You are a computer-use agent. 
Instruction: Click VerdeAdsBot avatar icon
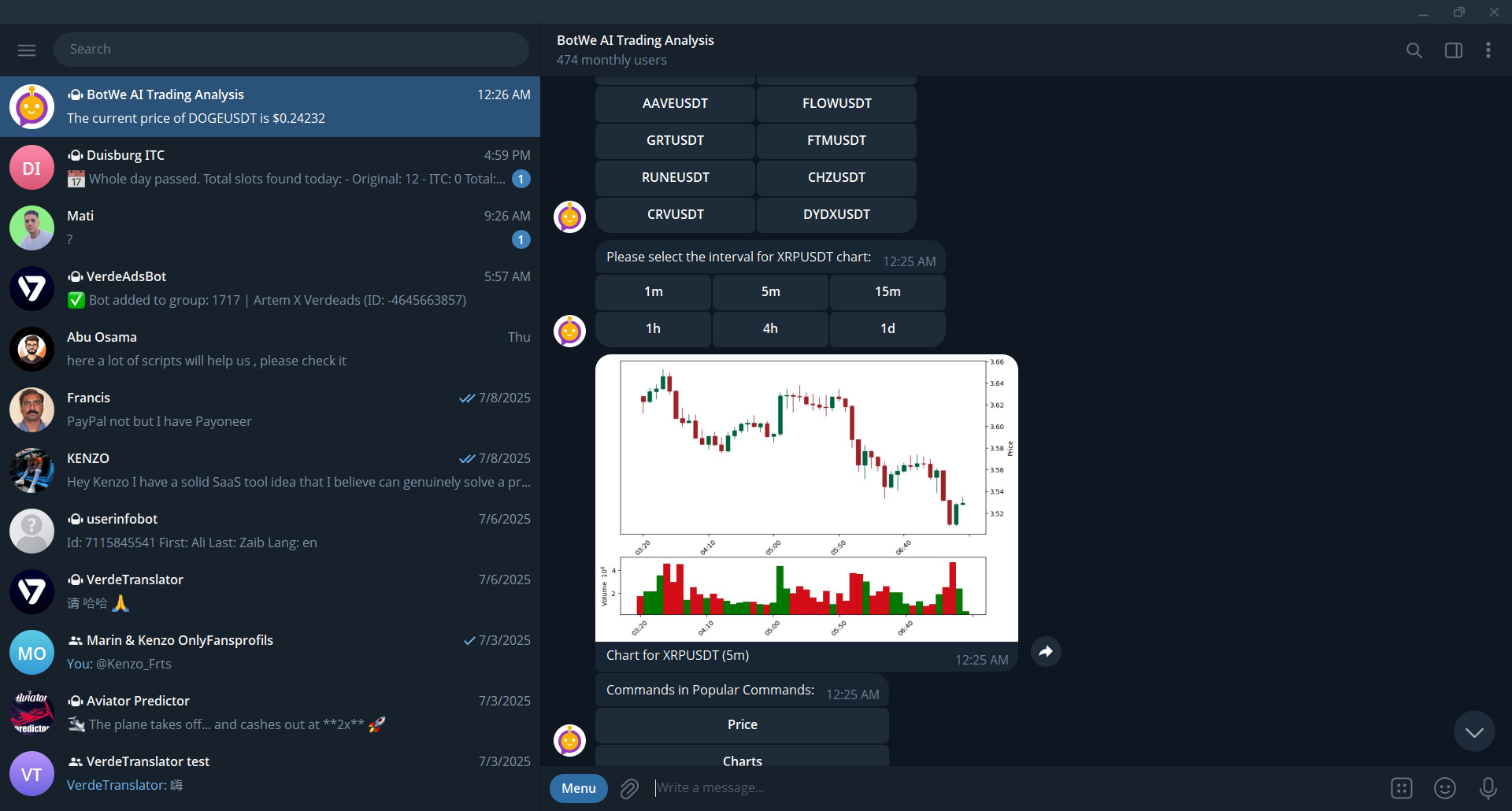click(31, 289)
